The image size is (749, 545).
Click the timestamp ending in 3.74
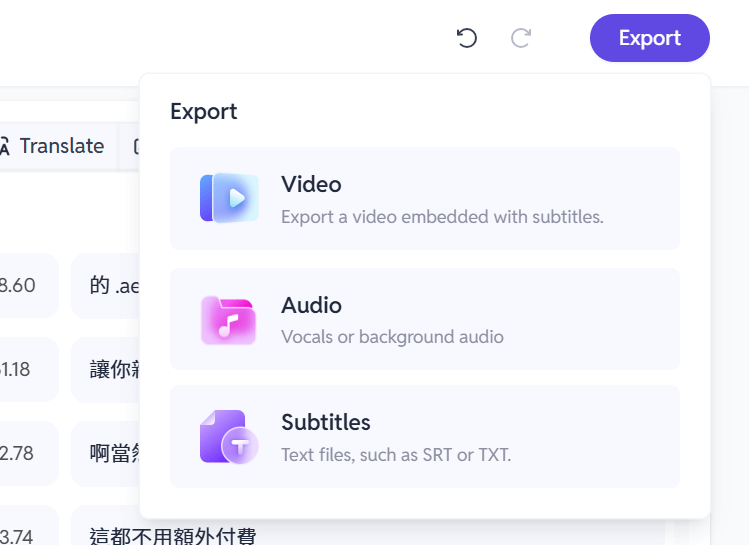[x=17, y=535]
